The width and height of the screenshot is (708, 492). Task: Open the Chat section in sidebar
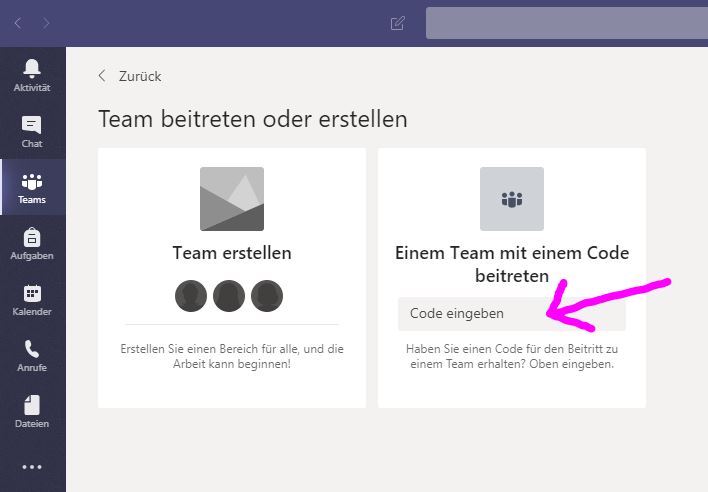coord(32,131)
